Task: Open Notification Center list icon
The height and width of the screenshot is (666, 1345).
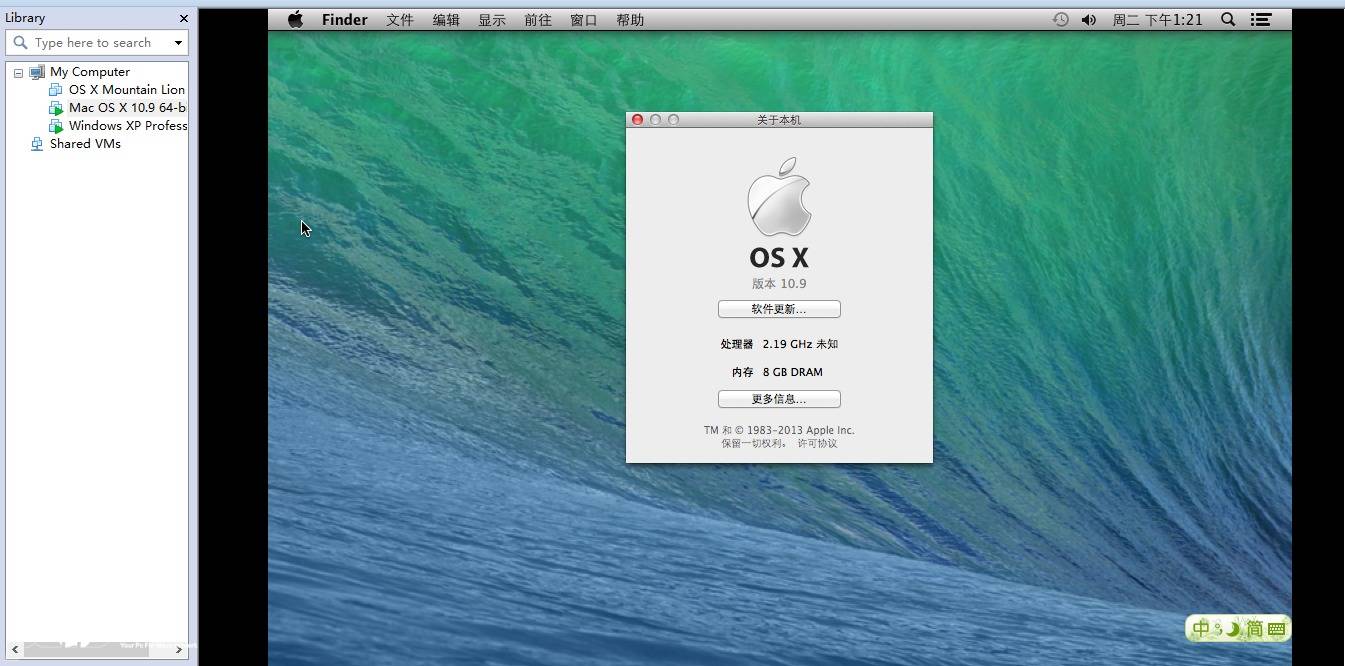Action: tap(1262, 20)
